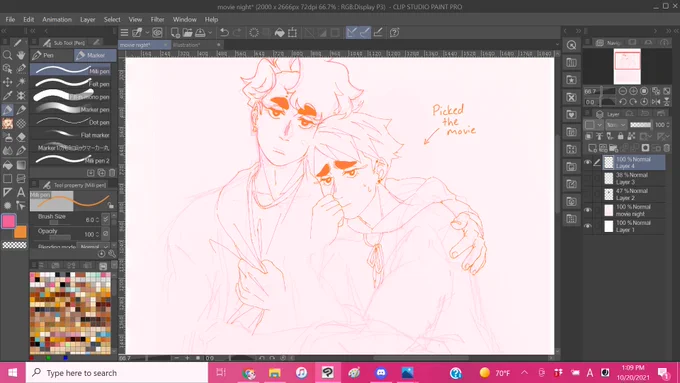Hide movie night layer eye
The width and height of the screenshot is (680, 383).
[588, 210]
